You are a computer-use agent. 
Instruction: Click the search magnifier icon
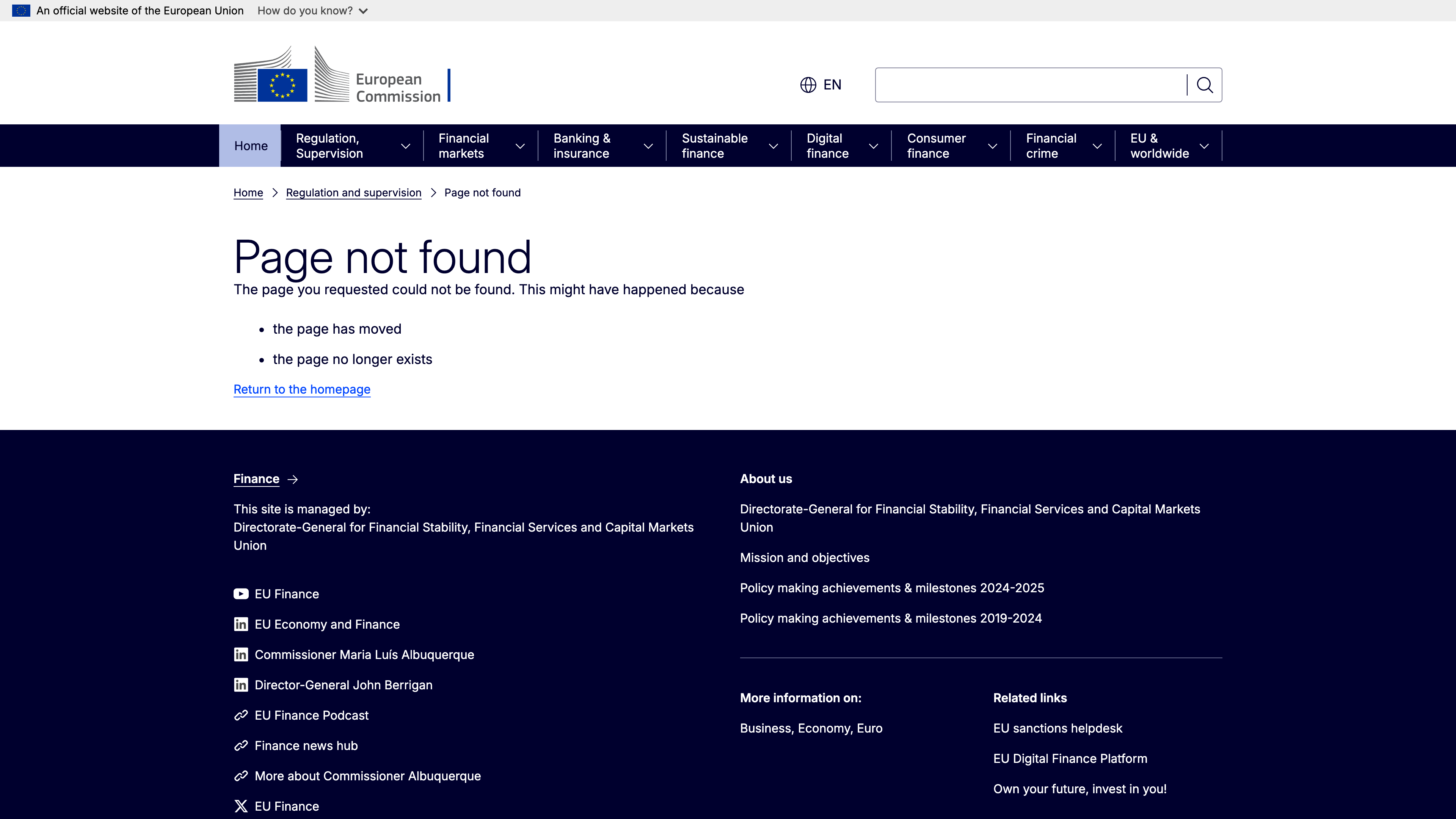pyautogui.click(x=1205, y=85)
